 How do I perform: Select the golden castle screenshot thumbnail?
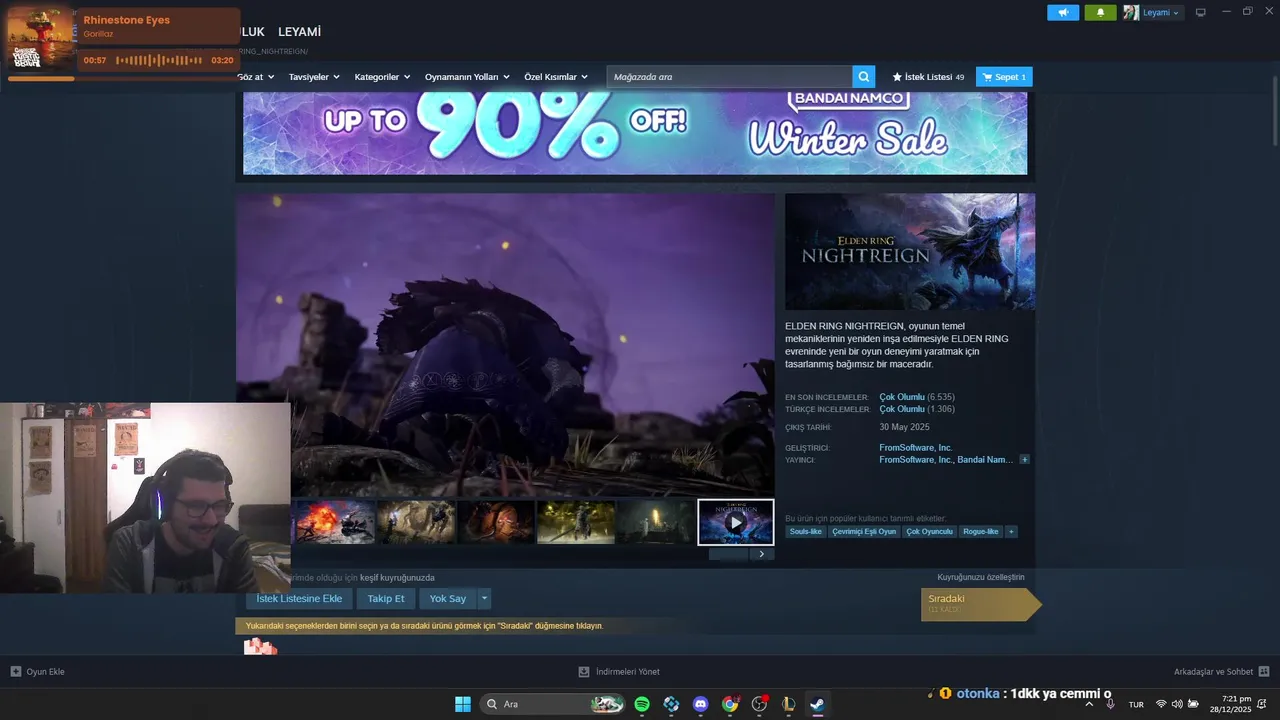(x=576, y=522)
